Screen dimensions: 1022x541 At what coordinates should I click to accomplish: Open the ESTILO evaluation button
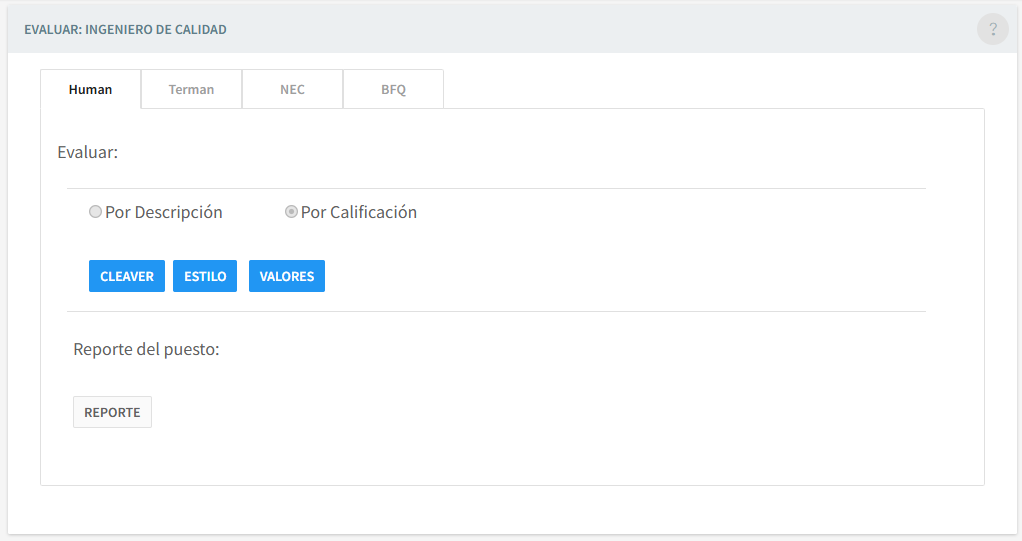pos(205,276)
